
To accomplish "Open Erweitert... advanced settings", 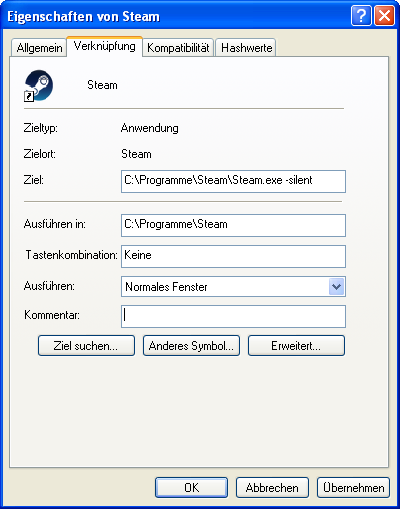I will pyautogui.click(x=296, y=346).
